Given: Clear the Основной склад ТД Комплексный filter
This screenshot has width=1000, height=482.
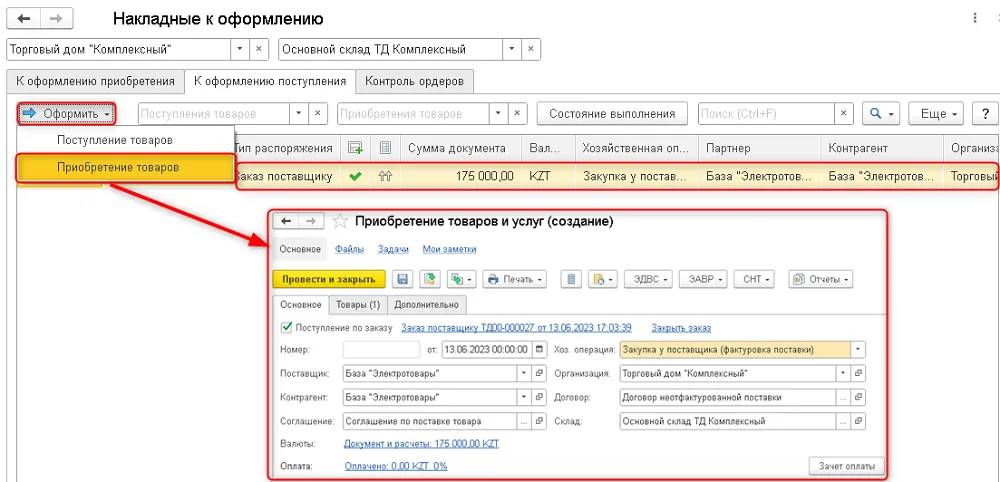Looking at the screenshot, I should coord(531,49).
